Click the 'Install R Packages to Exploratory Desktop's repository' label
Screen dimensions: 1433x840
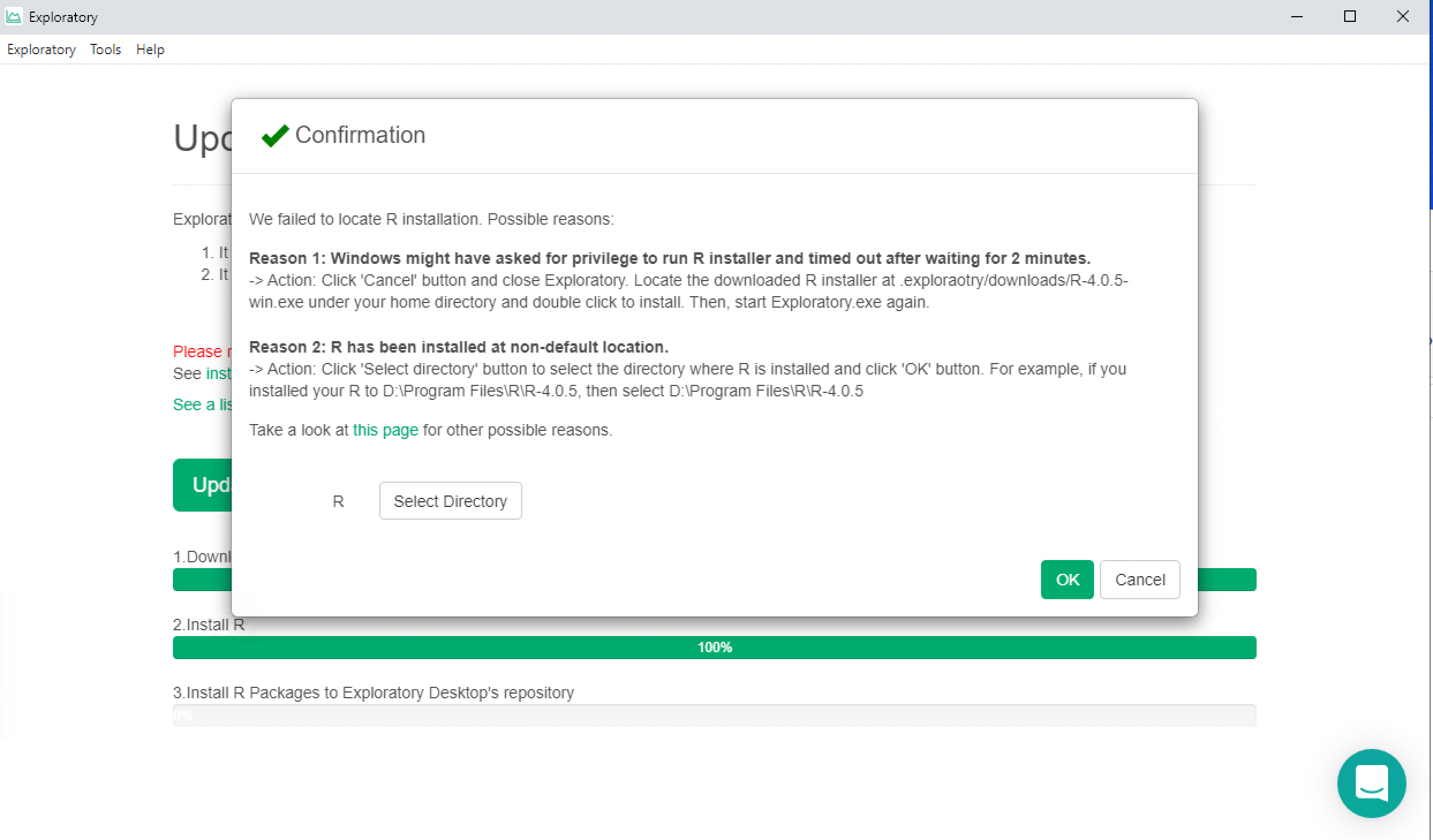373,692
